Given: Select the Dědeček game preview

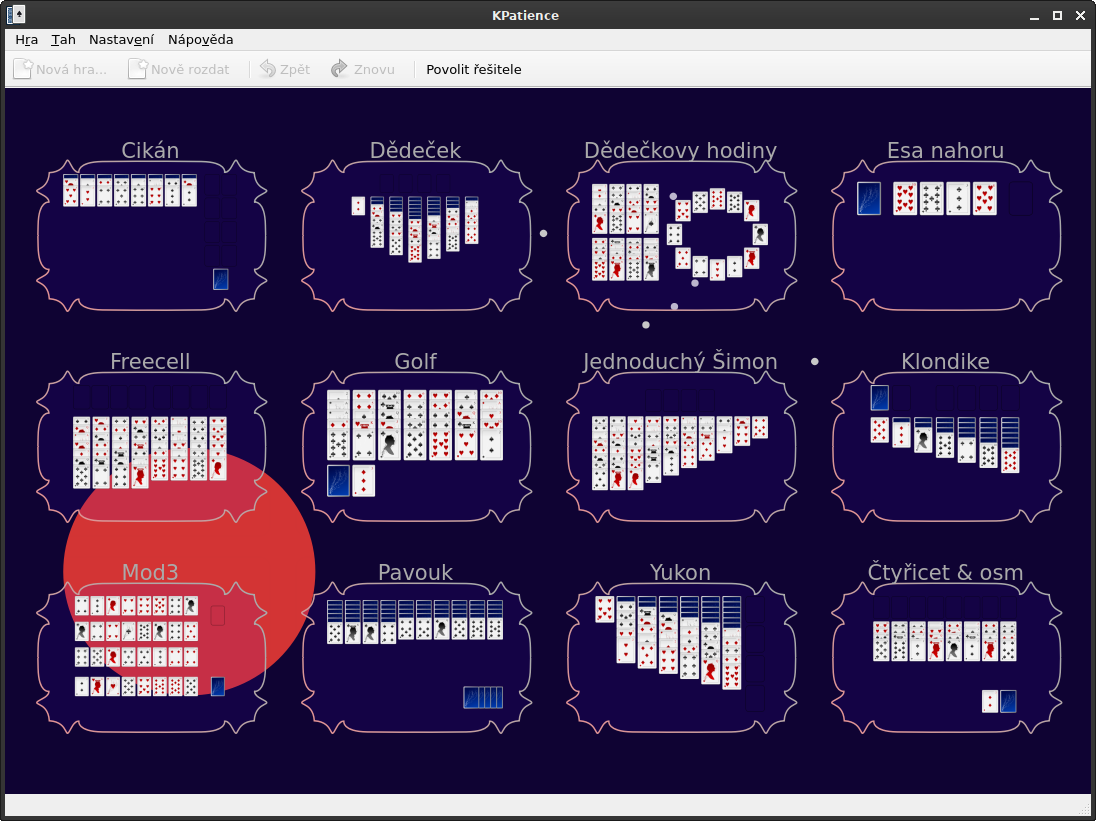Looking at the screenshot, I should point(416,236).
